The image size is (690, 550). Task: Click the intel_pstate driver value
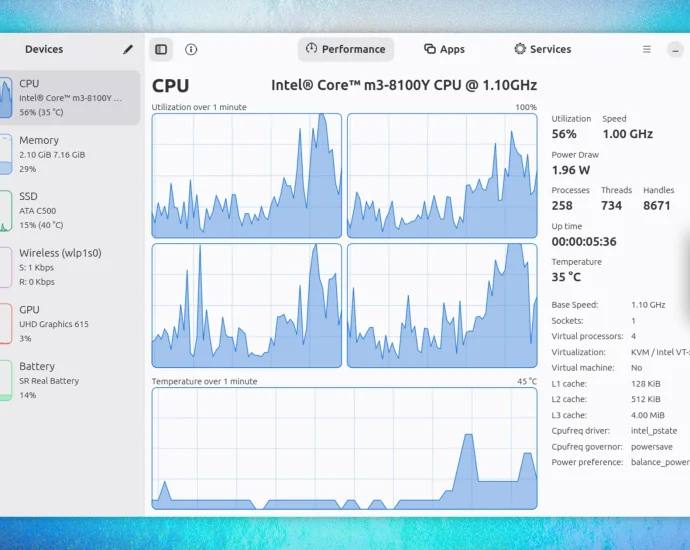654,431
